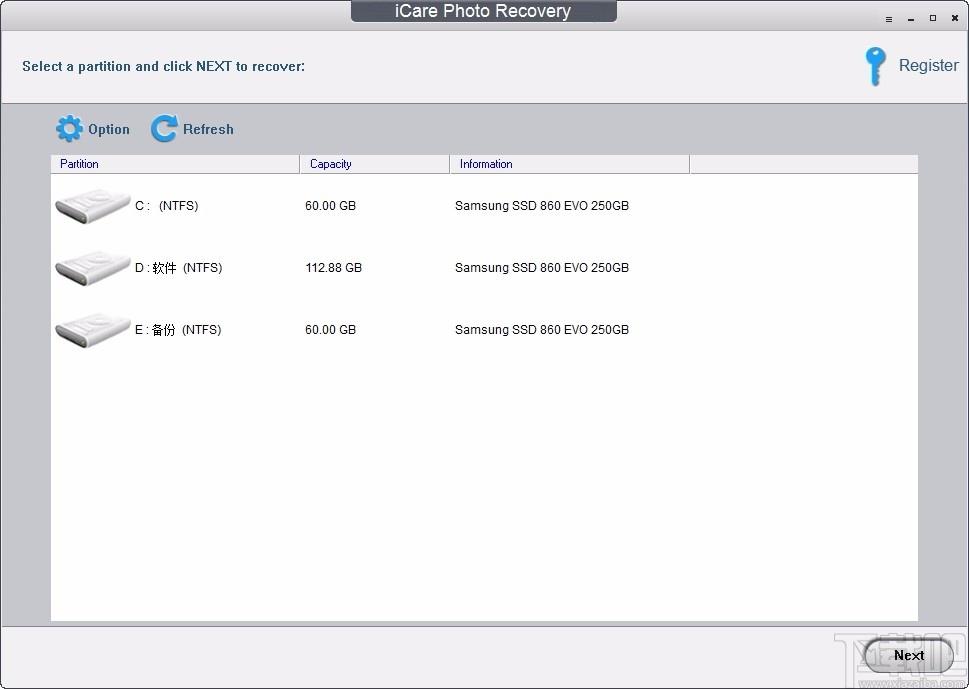
Task: Click the Refresh label text
Action: coord(208,129)
